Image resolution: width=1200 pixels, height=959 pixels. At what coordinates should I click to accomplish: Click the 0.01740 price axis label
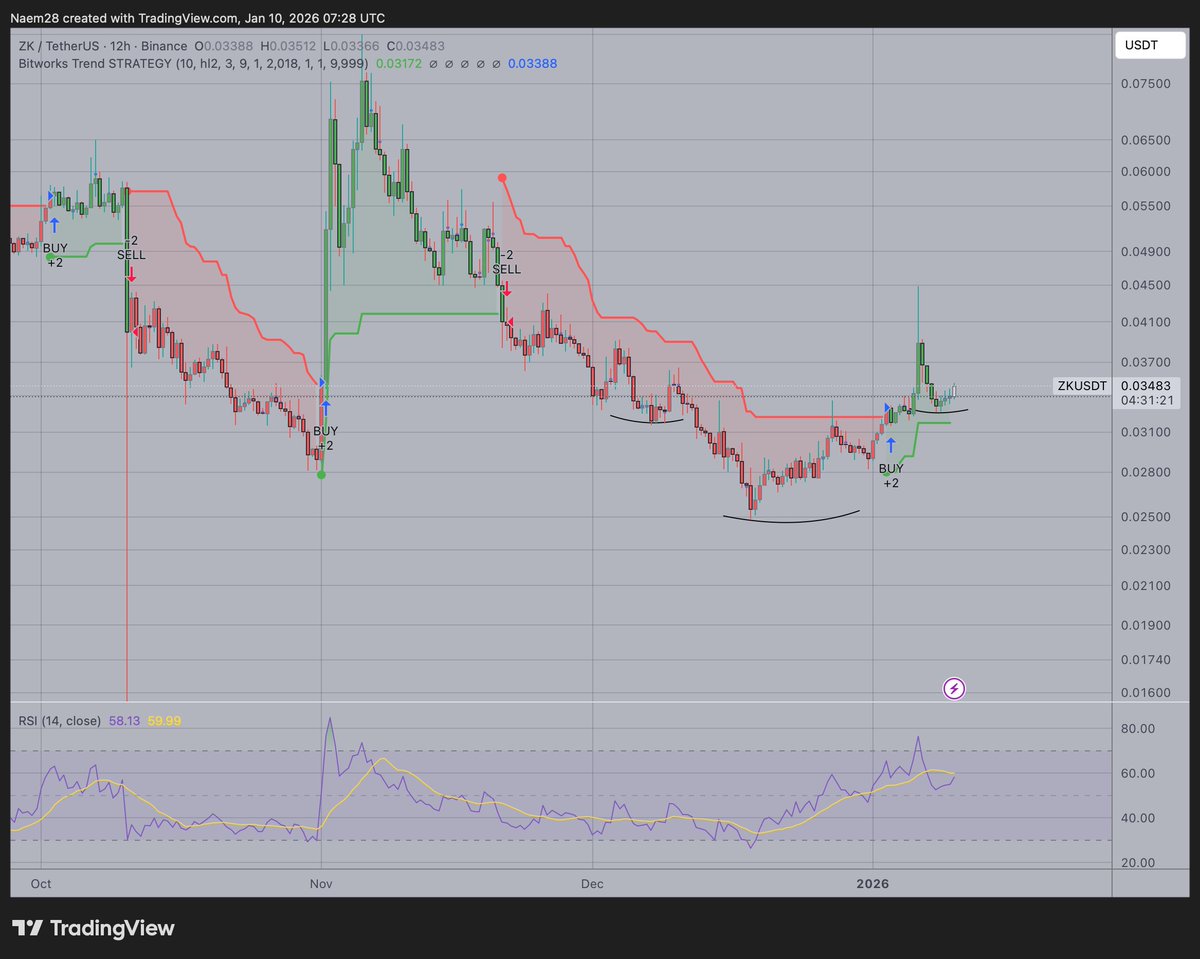click(1147, 661)
